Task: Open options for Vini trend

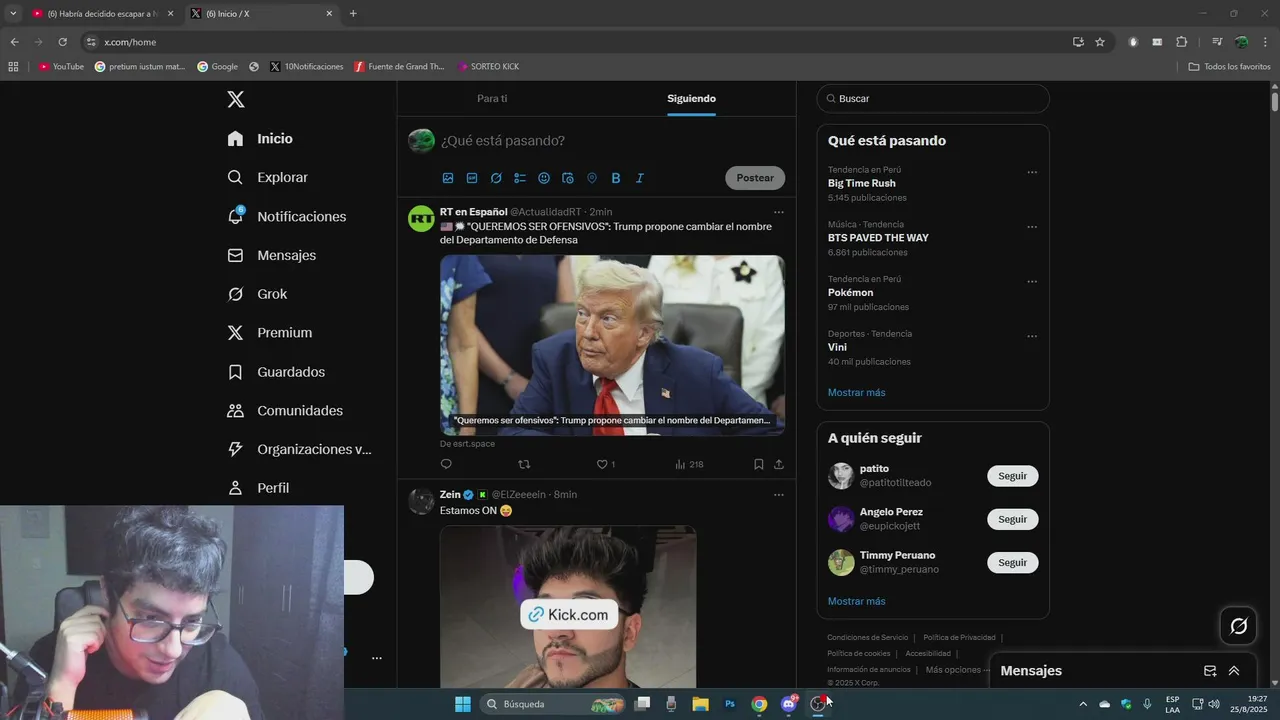Action: coord(1032,336)
